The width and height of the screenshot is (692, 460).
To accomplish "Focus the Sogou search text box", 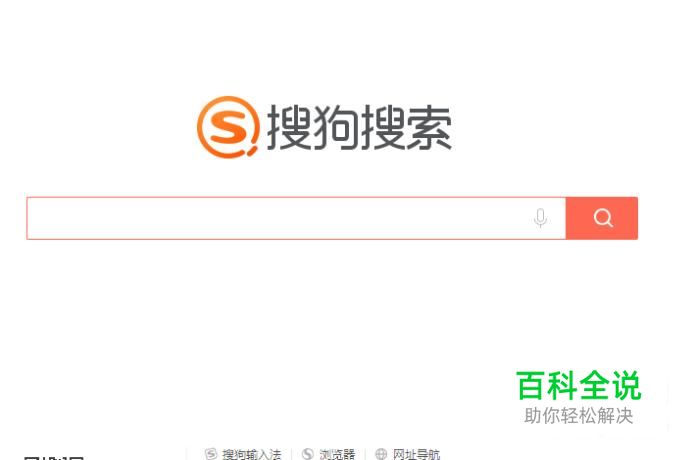I will click(x=296, y=218).
